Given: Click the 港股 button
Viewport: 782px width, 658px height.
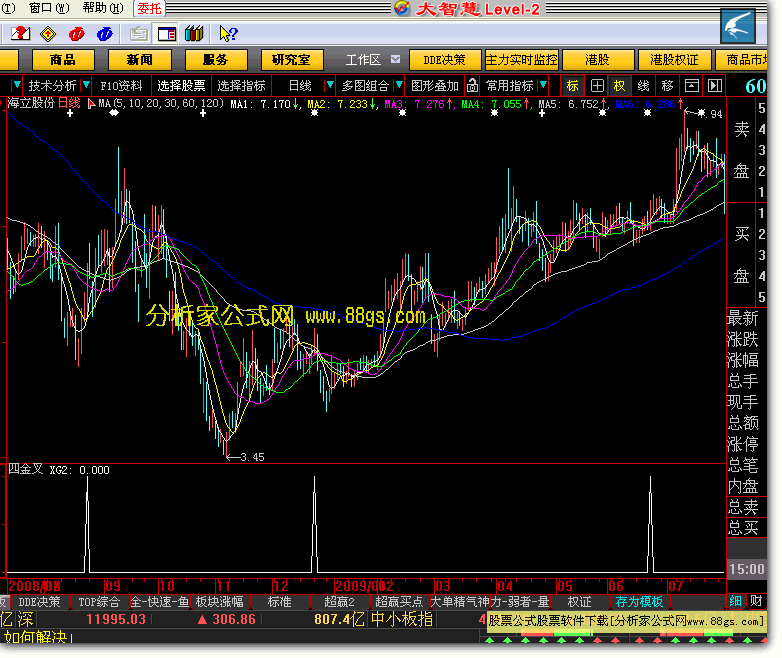Looking at the screenshot, I should coord(597,60).
